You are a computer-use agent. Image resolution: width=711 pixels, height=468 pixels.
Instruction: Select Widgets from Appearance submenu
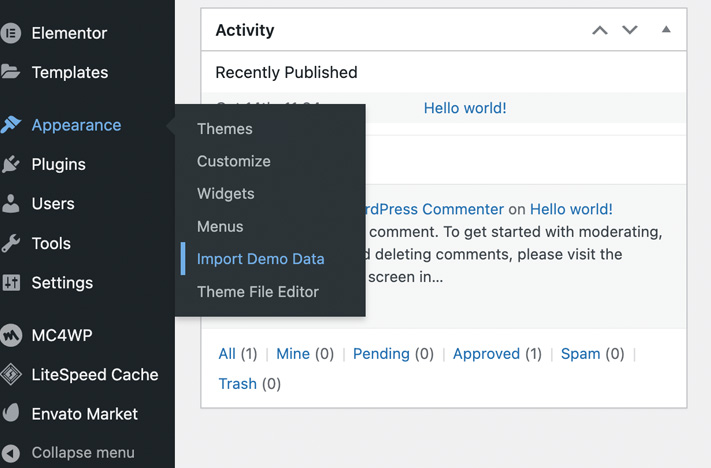225,194
